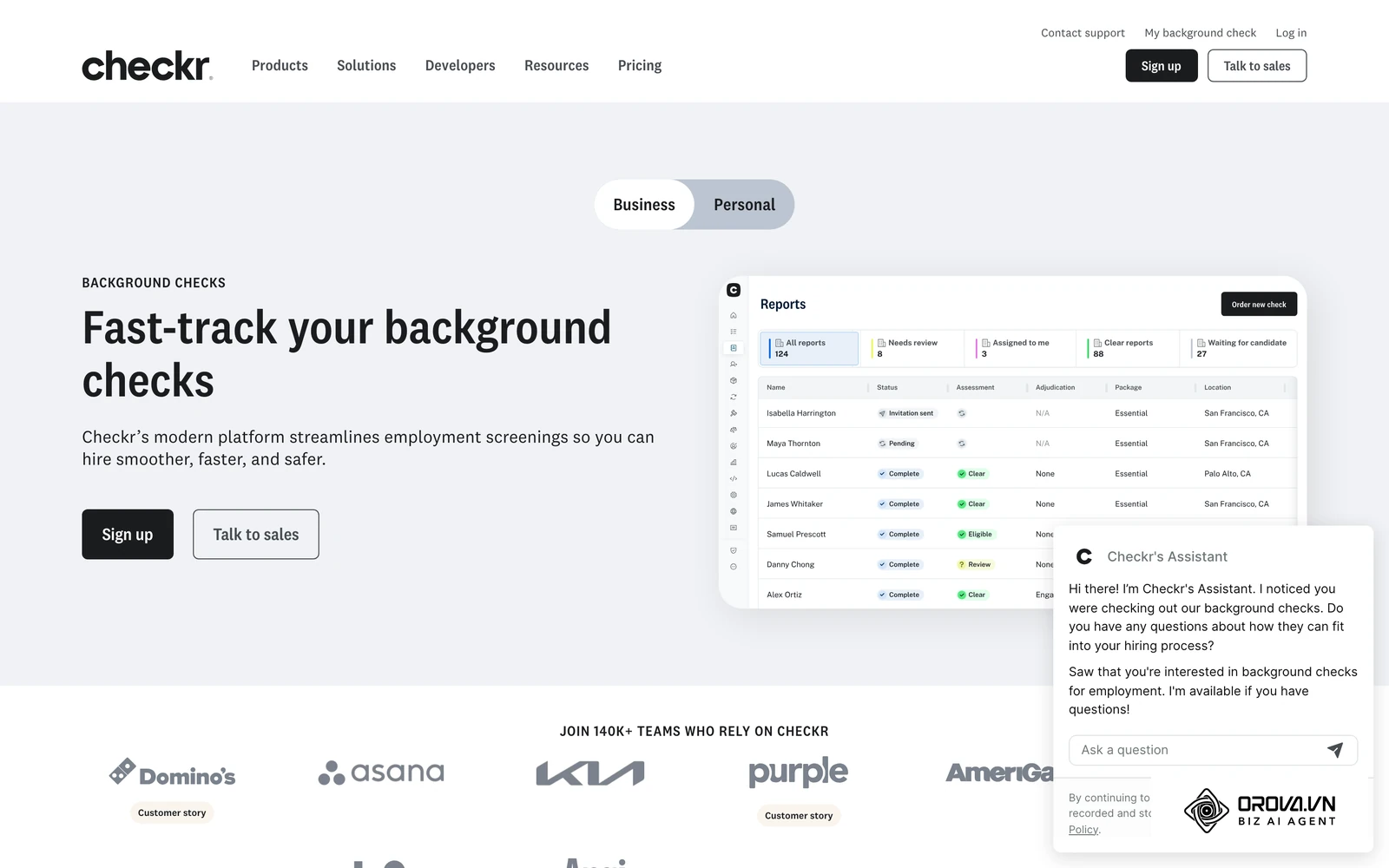Open the Solutions menu
Screen dimensions: 1389x868
coord(366,66)
